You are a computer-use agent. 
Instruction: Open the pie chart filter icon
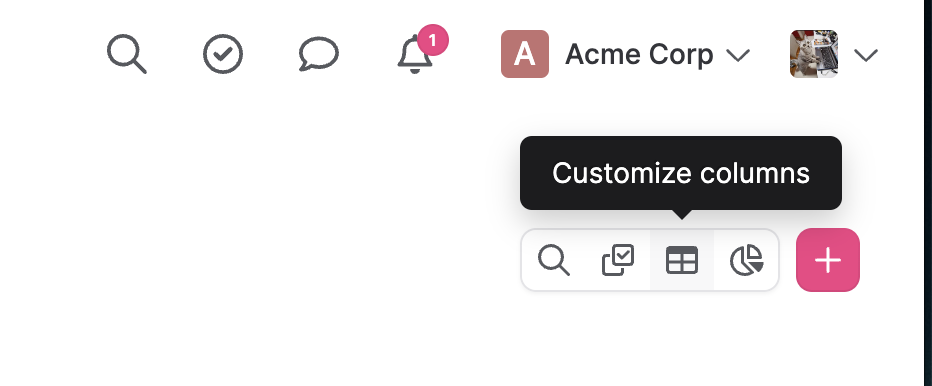tap(746, 261)
